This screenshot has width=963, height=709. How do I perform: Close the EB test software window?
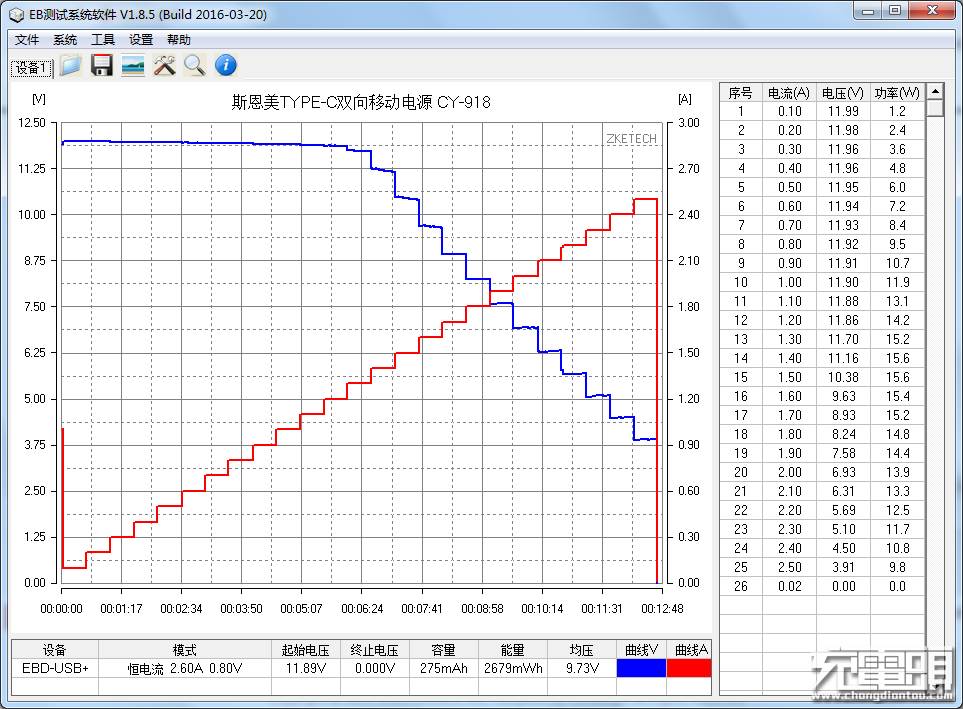coord(932,11)
